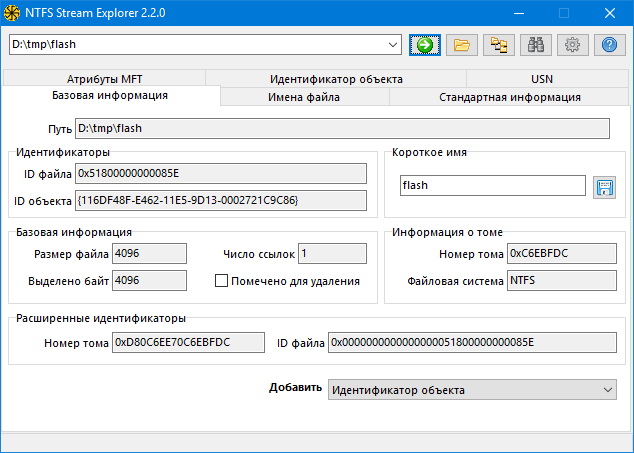634x453 pixels.
Task: Click the Короткое имя field containing flash
Action: coord(492,186)
